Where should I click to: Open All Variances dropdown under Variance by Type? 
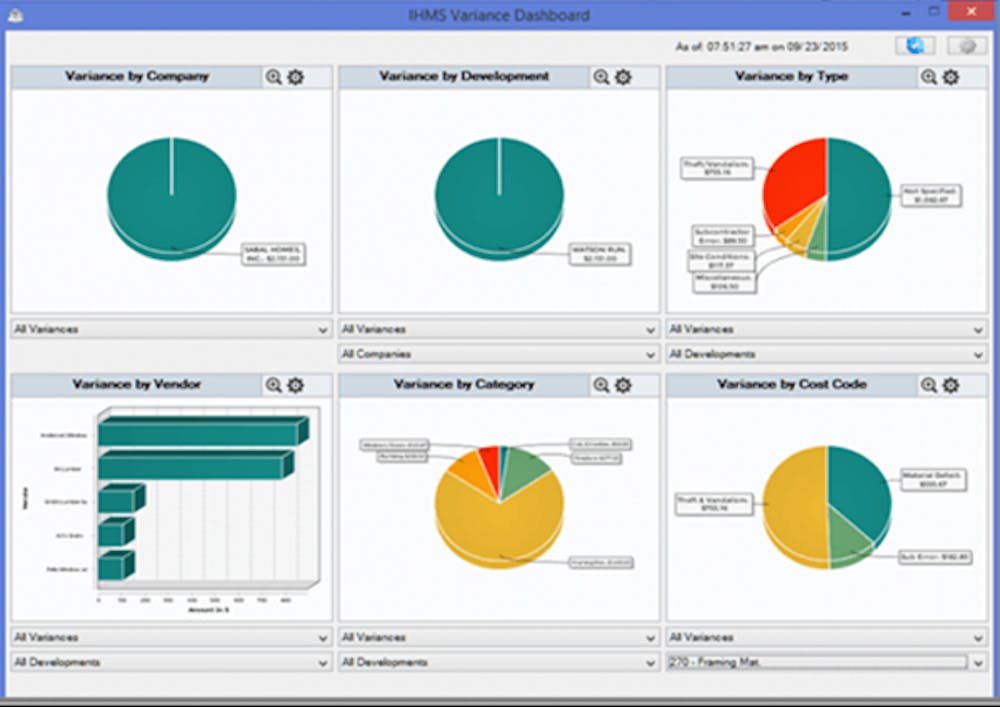(x=827, y=330)
